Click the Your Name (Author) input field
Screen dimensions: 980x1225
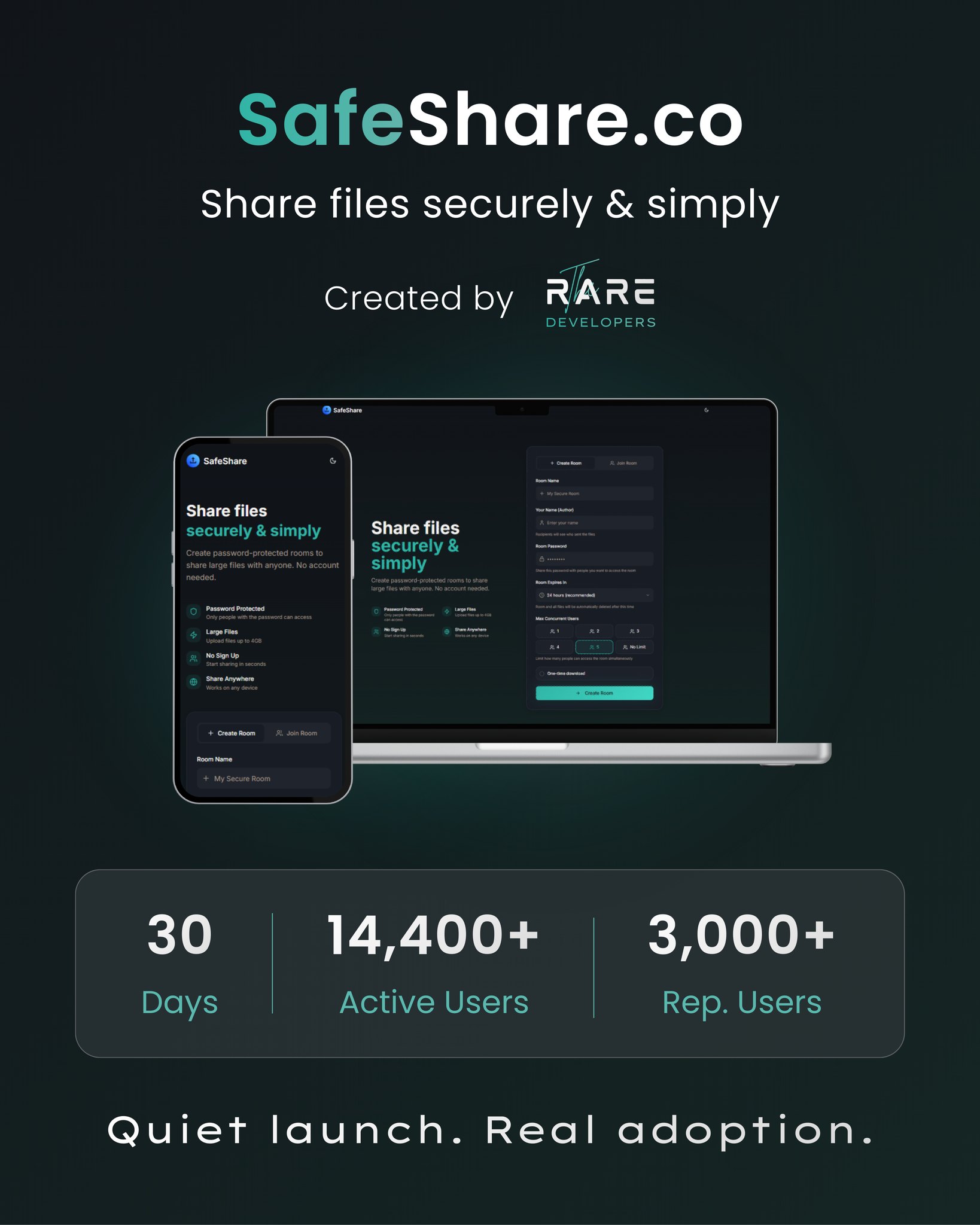tap(594, 523)
